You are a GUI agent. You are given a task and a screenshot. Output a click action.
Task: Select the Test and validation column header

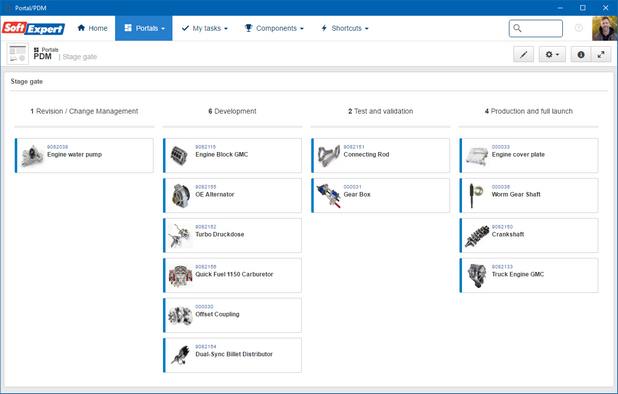[380, 111]
